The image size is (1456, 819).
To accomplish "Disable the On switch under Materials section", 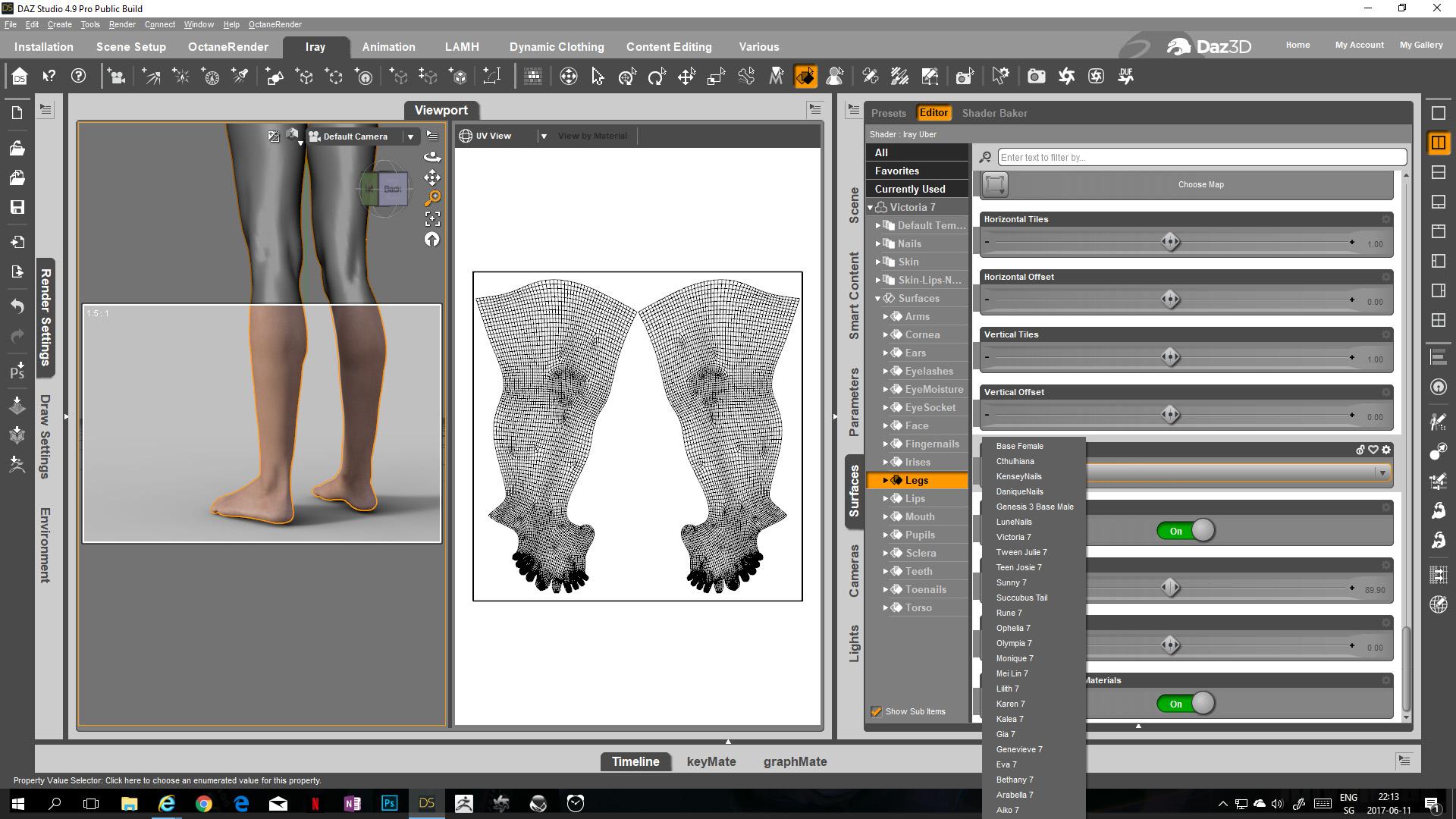I will click(1187, 703).
